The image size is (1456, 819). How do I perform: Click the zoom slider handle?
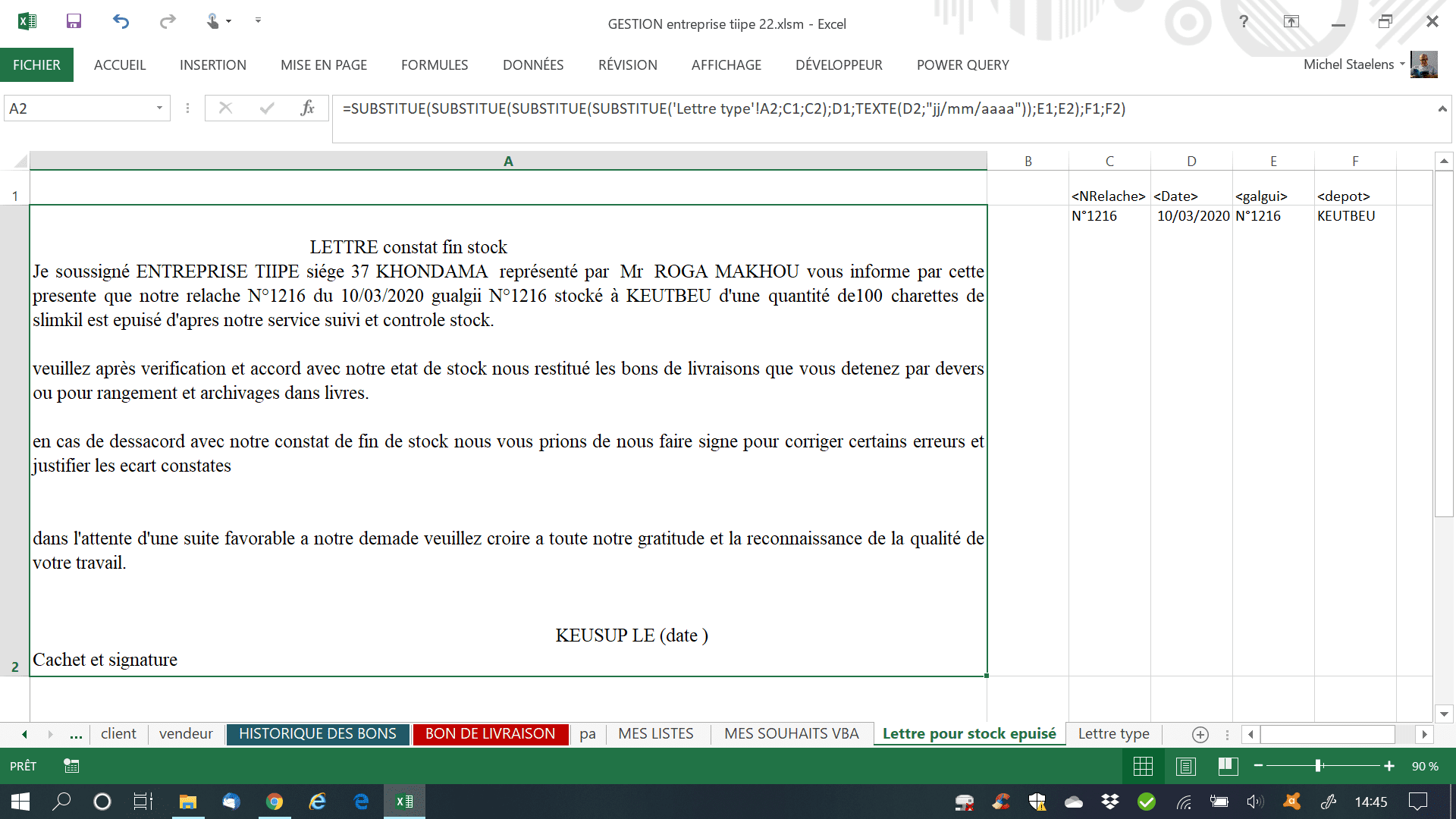(1319, 766)
